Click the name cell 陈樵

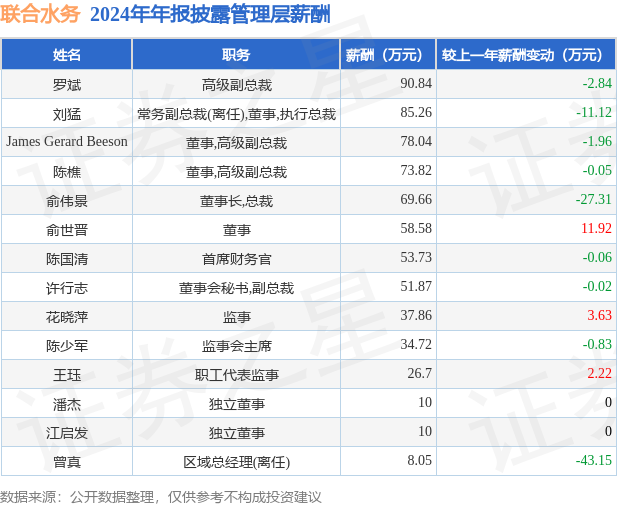click(x=67, y=172)
